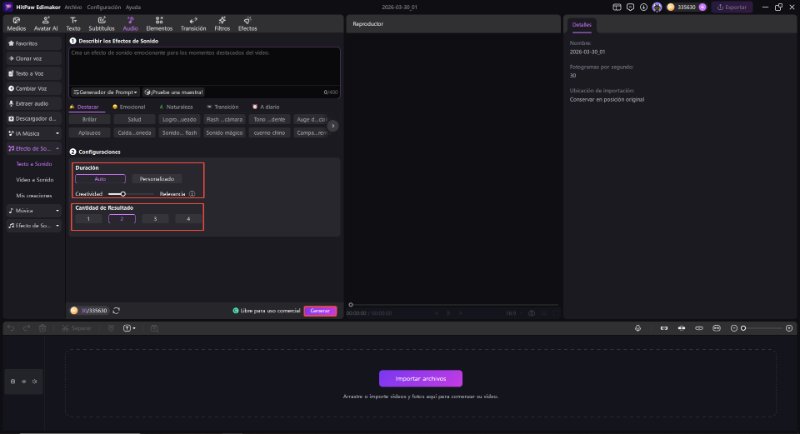The image size is (800, 434).
Task: Open the Configuración menu
Action: (104, 7)
